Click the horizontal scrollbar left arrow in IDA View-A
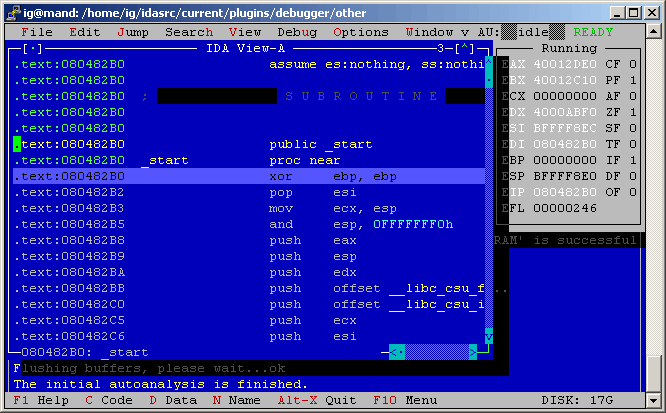666x413 pixels. (393, 352)
